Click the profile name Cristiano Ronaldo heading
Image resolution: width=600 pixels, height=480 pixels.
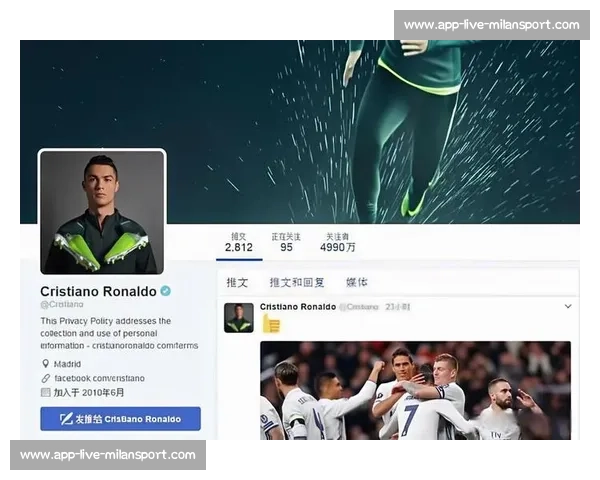point(98,291)
